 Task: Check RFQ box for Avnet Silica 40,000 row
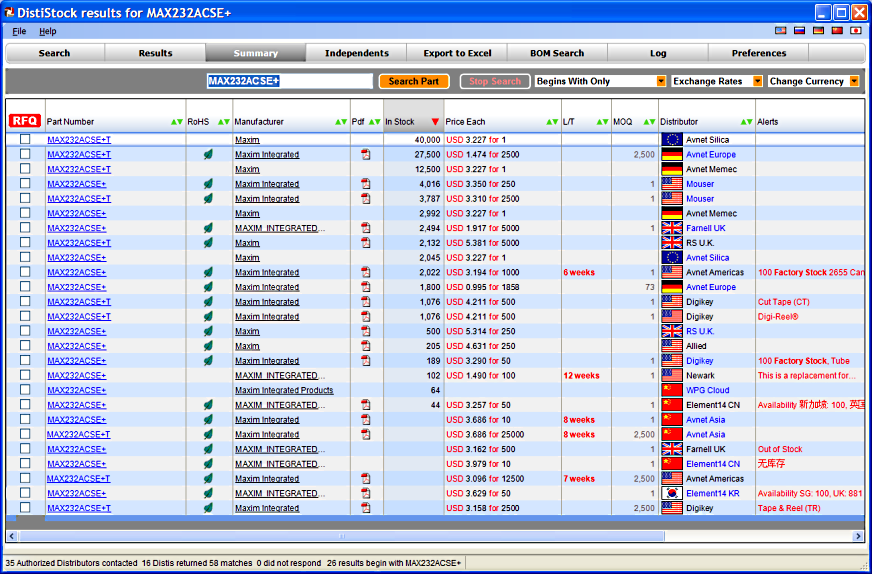tap(25, 139)
